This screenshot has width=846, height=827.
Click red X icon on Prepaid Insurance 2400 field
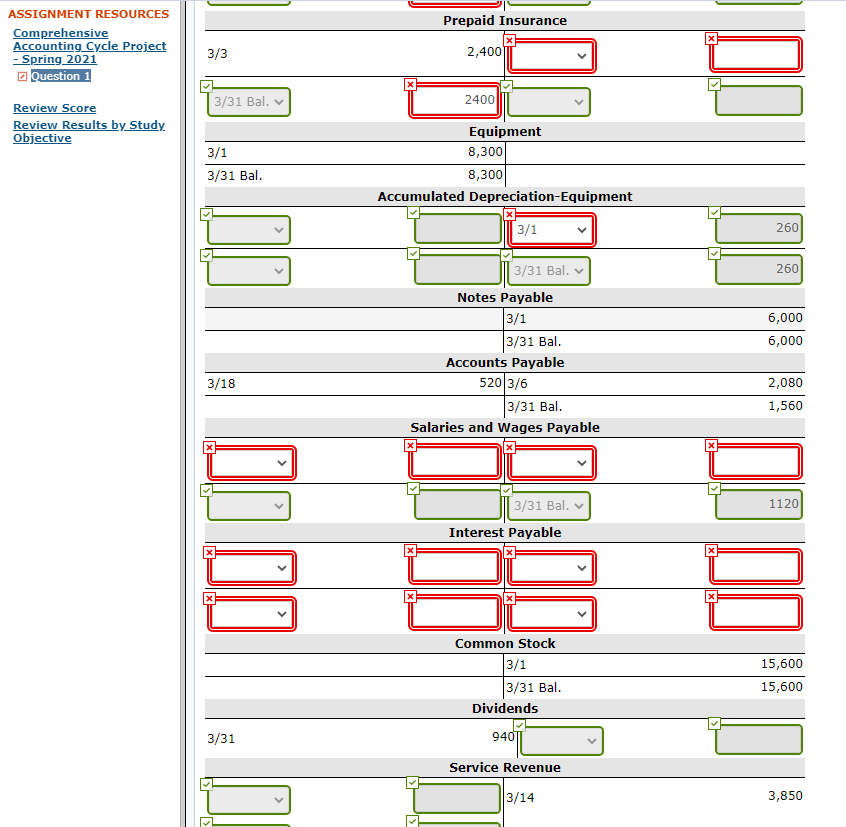coord(411,84)
